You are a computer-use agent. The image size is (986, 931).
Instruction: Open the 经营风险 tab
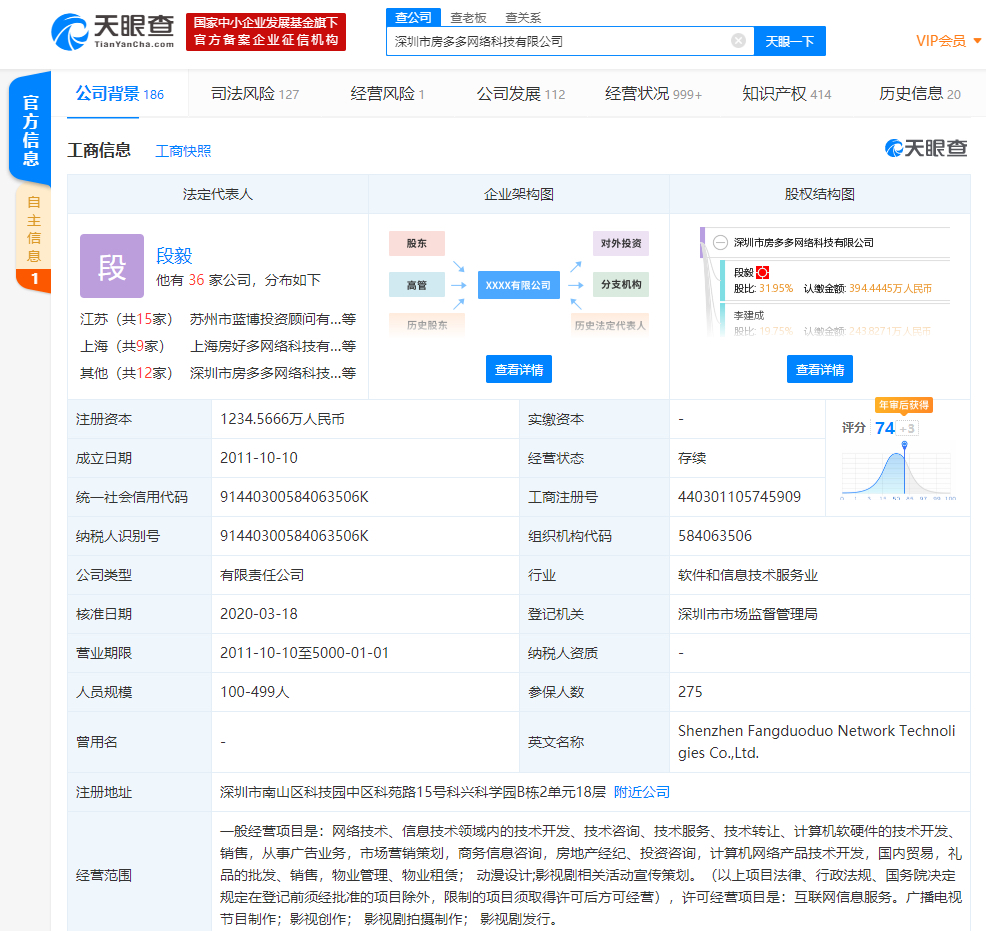pos(387,94)
